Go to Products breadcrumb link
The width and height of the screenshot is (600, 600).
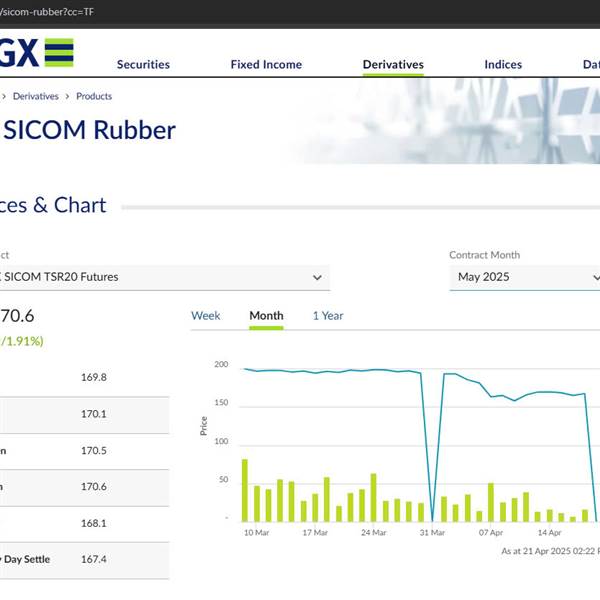tap(94, 96)
